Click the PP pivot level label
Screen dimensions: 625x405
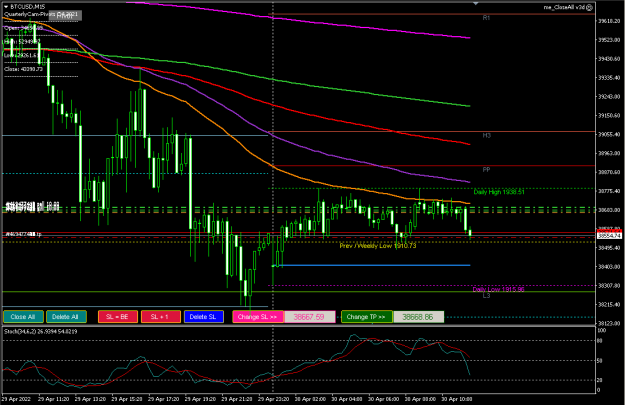point(486,170)
